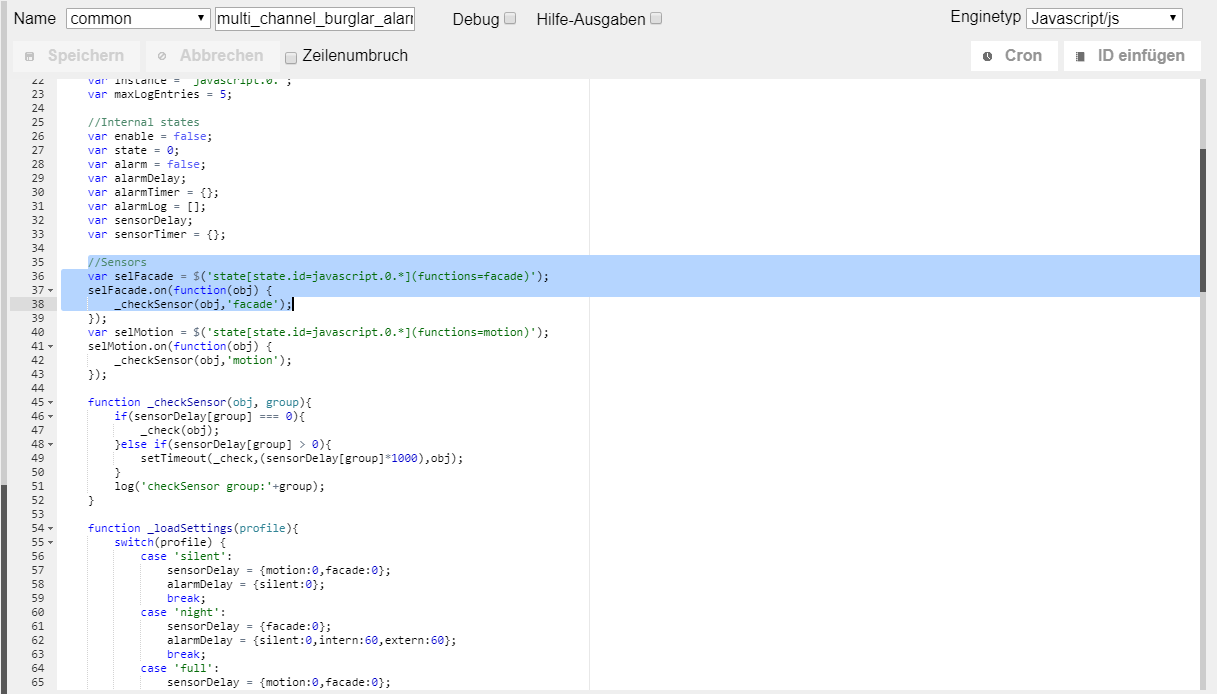Enable the Debug checkbox
This screenshot has height=694, width=1217.
[510, 19]
